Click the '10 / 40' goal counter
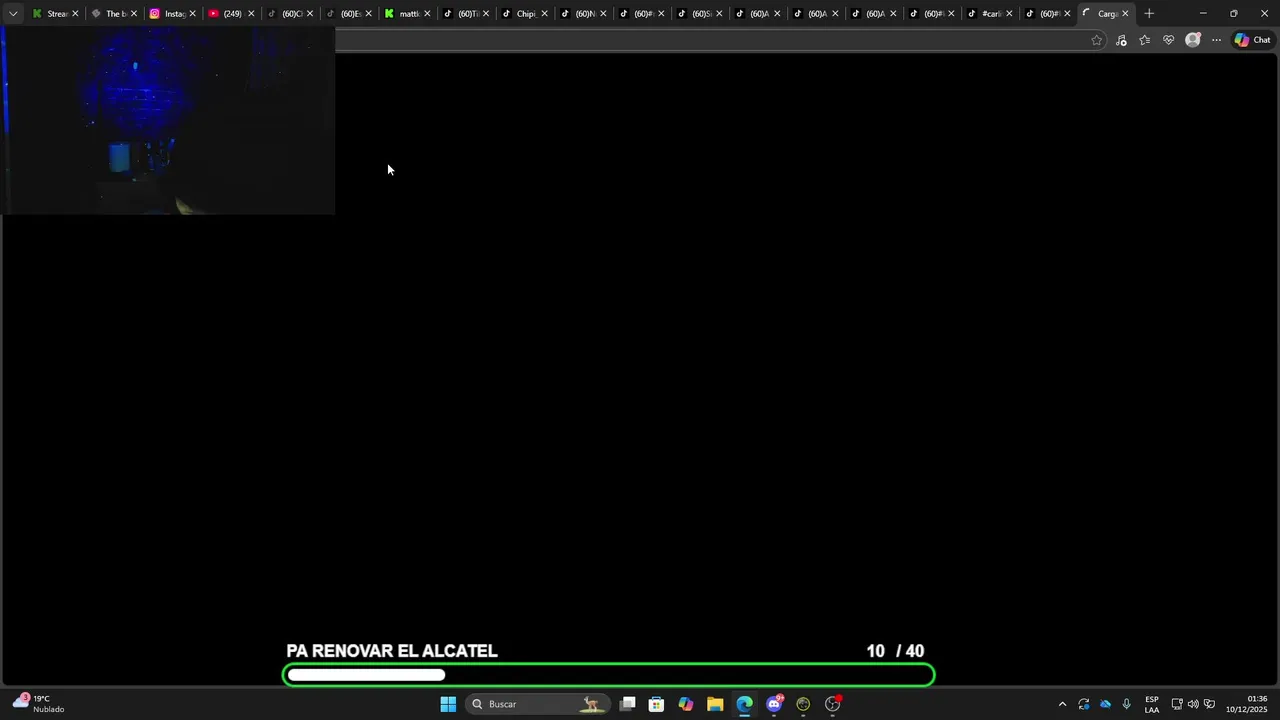This screenshot has height=720, width=1280. click(895, 651)
